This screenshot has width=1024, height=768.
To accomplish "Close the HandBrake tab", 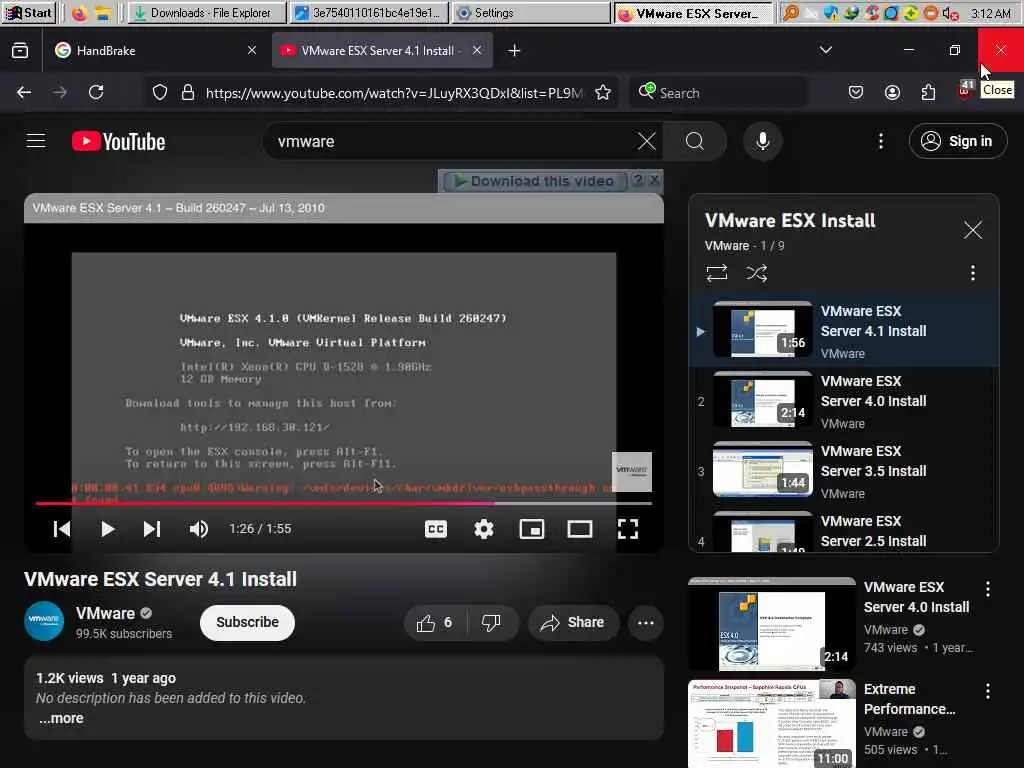I will pyautogui.click(x=252, y=50).
